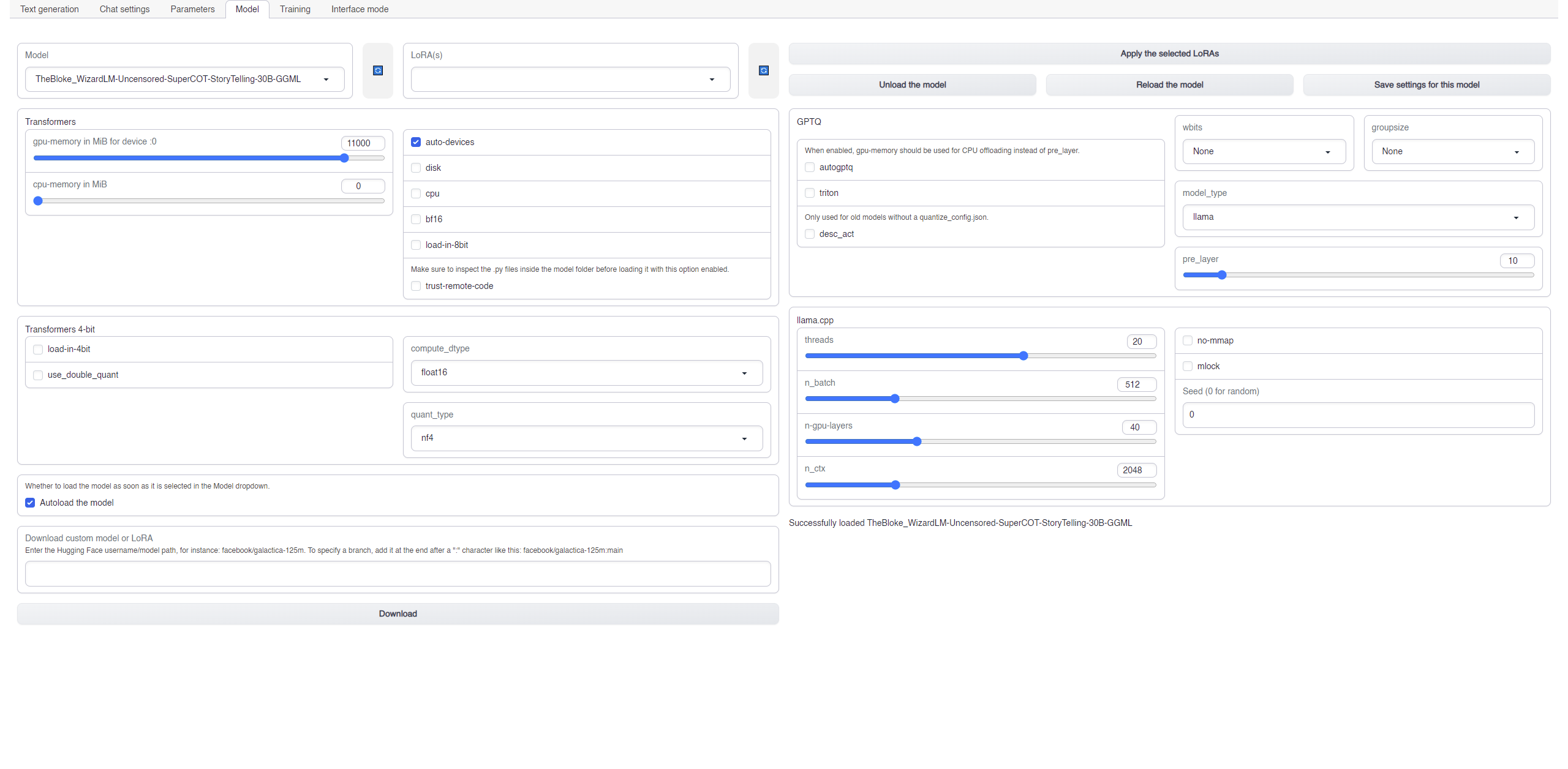Enable triton in the GPTQ section

click(809, 192)
